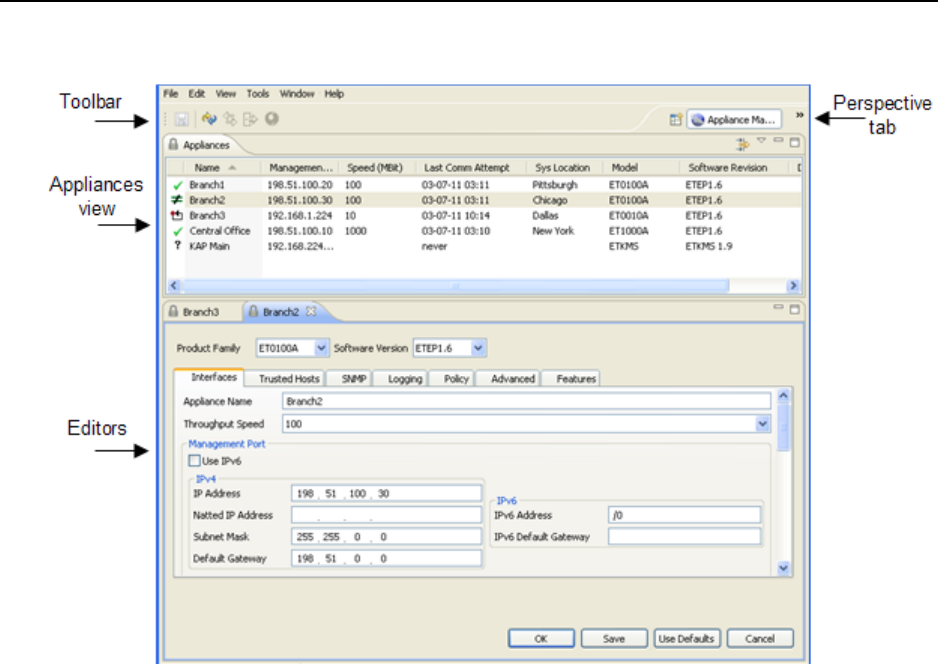Open the Tools menu
Image resolution: width=938 pixels, height=664 pixels.
258,94
